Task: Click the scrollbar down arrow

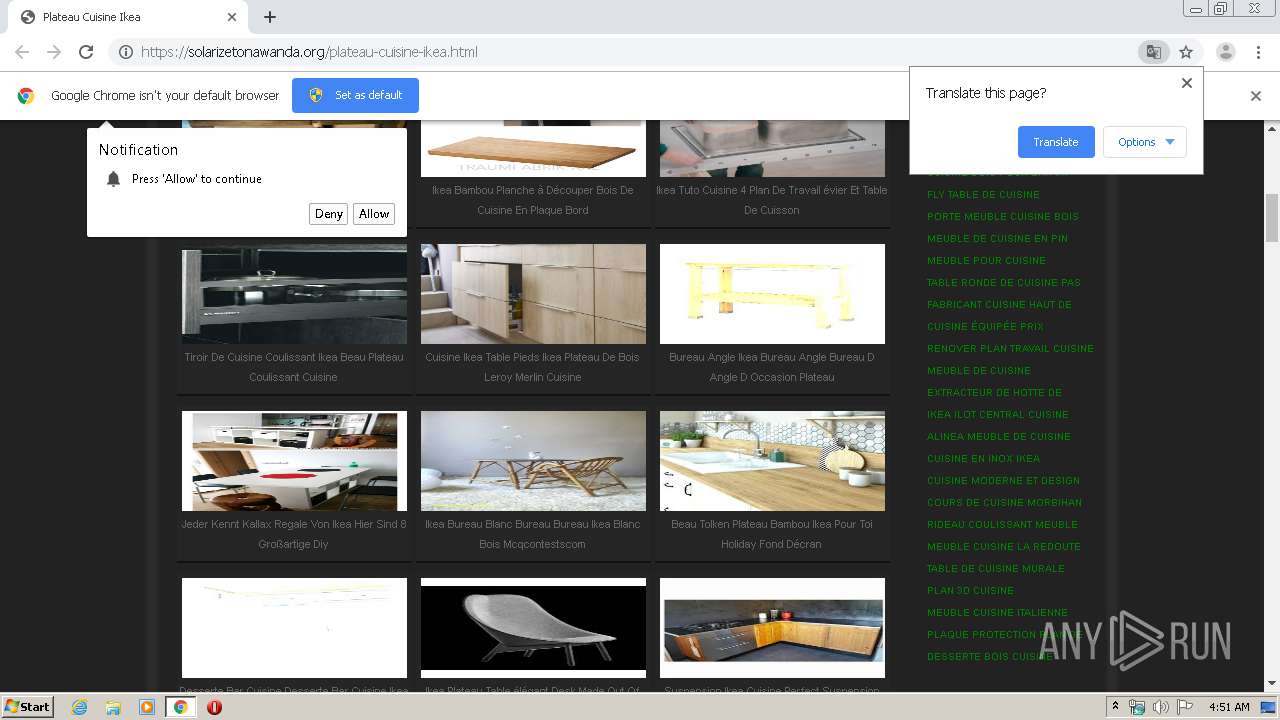Action: 1272,684
